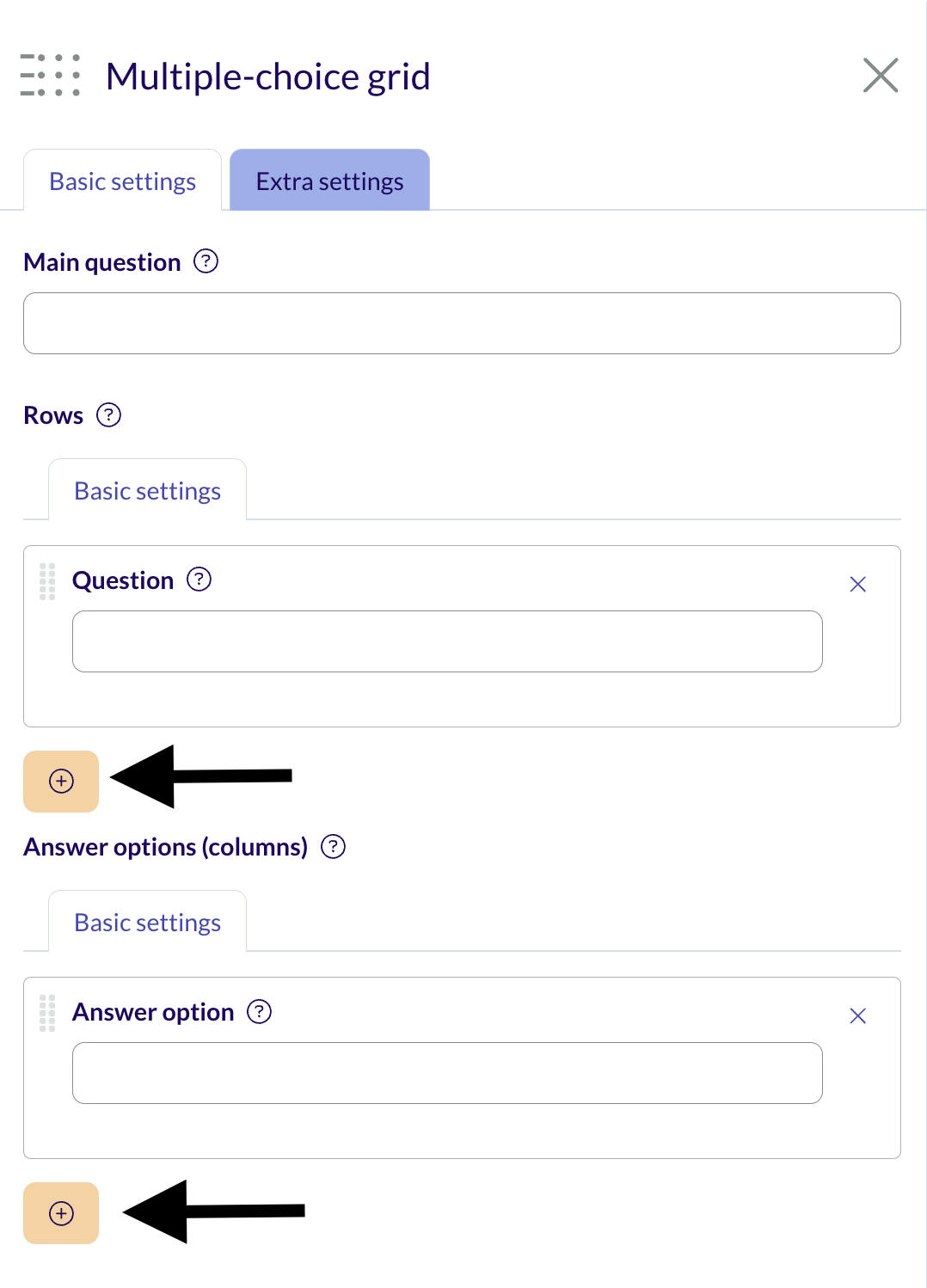The height and width of the screenshot is (1288, 927).
Task: Click the help icon next to Main question
Action: [x=206, y=261]
